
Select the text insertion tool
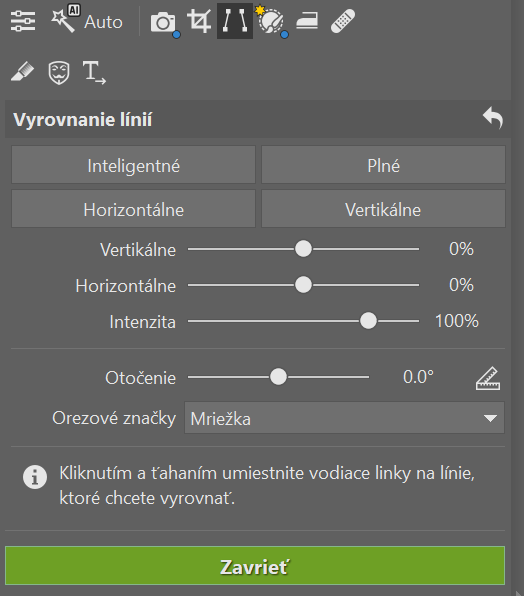point(94,72)
